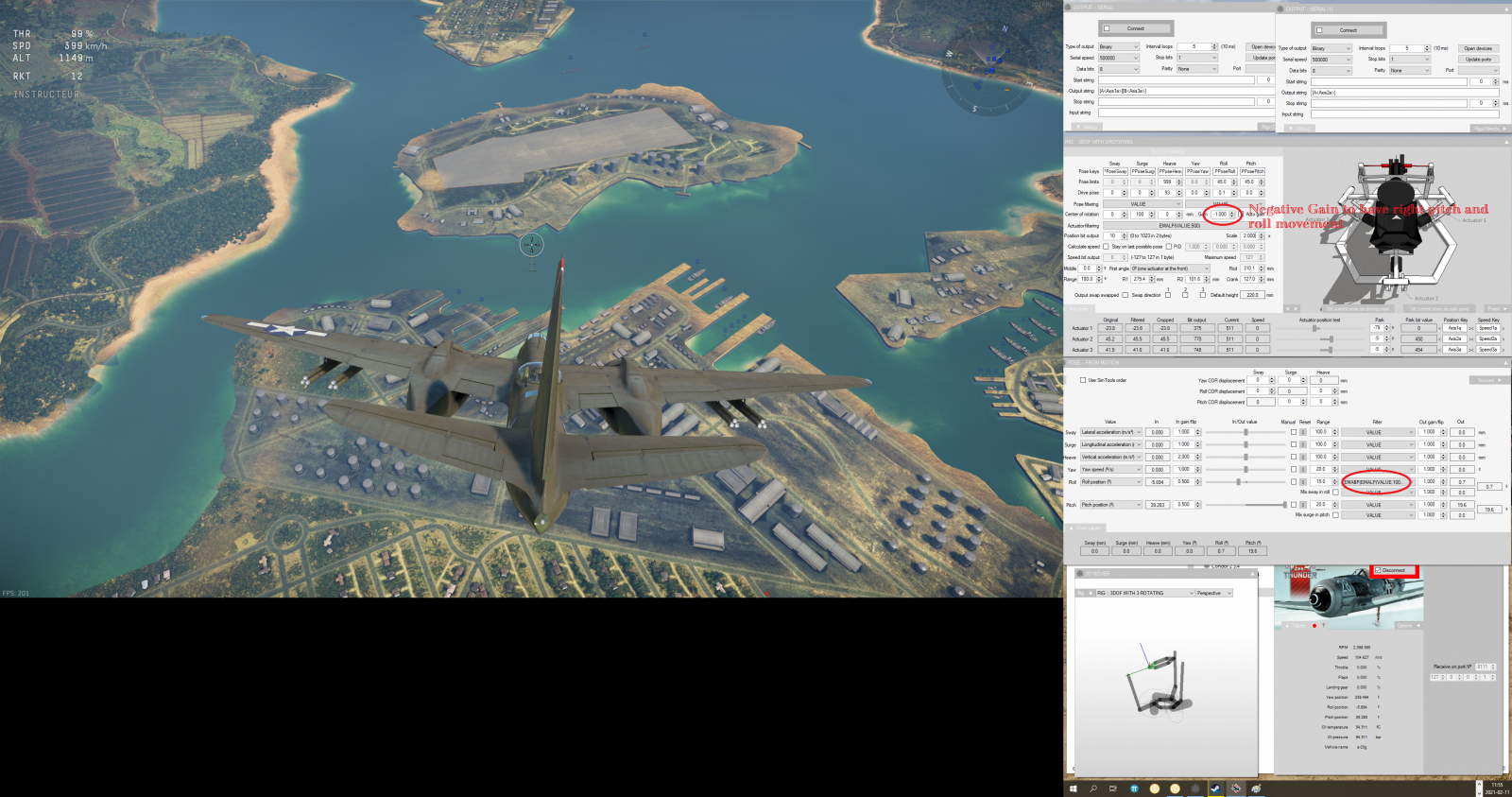Open the War Thunder taskbar icon
Screen dimensions: 1512x797
tap(1235, 788)
